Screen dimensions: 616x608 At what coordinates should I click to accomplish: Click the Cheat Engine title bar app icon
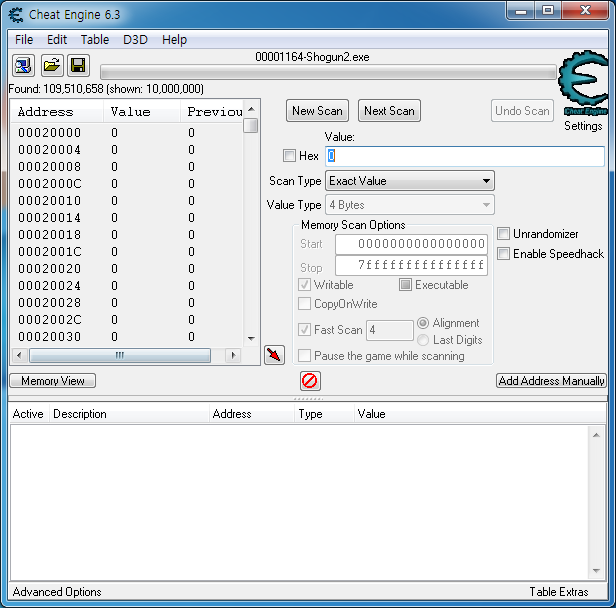pyautogui.click(x=16, y=15)
